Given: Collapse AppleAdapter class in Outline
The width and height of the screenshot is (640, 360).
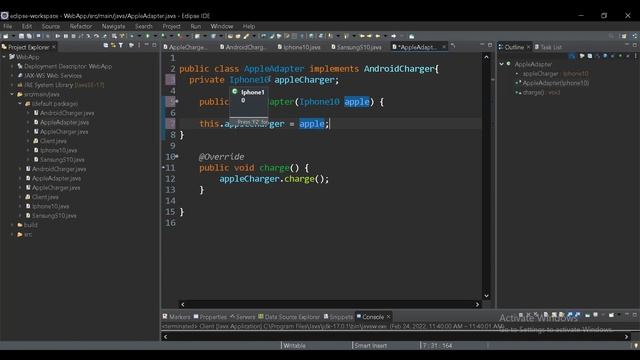Looking at the screenshot, I should [x=502, y=64].
